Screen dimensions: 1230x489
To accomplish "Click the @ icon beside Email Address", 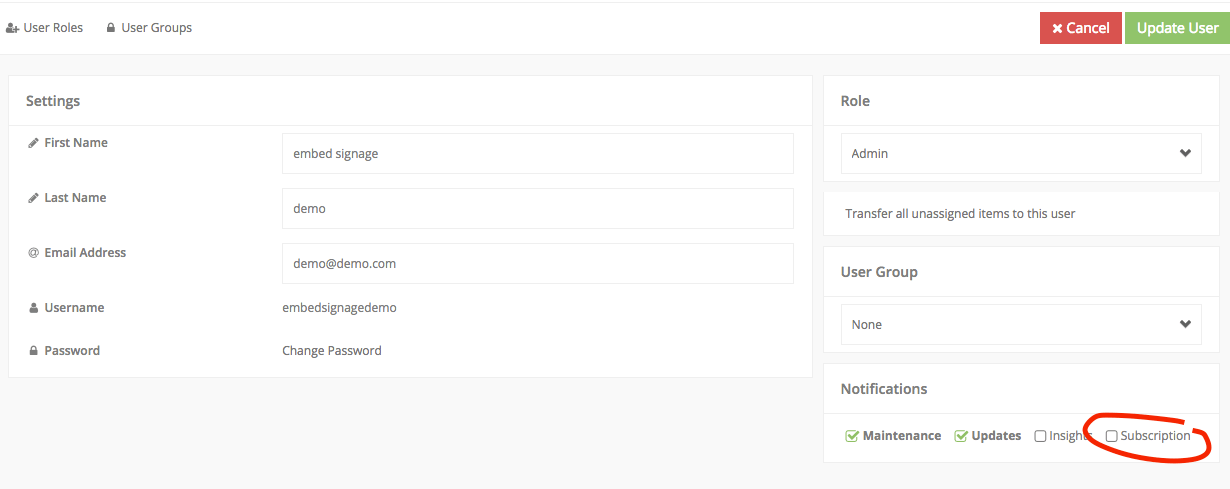I will tap(33, 253).
